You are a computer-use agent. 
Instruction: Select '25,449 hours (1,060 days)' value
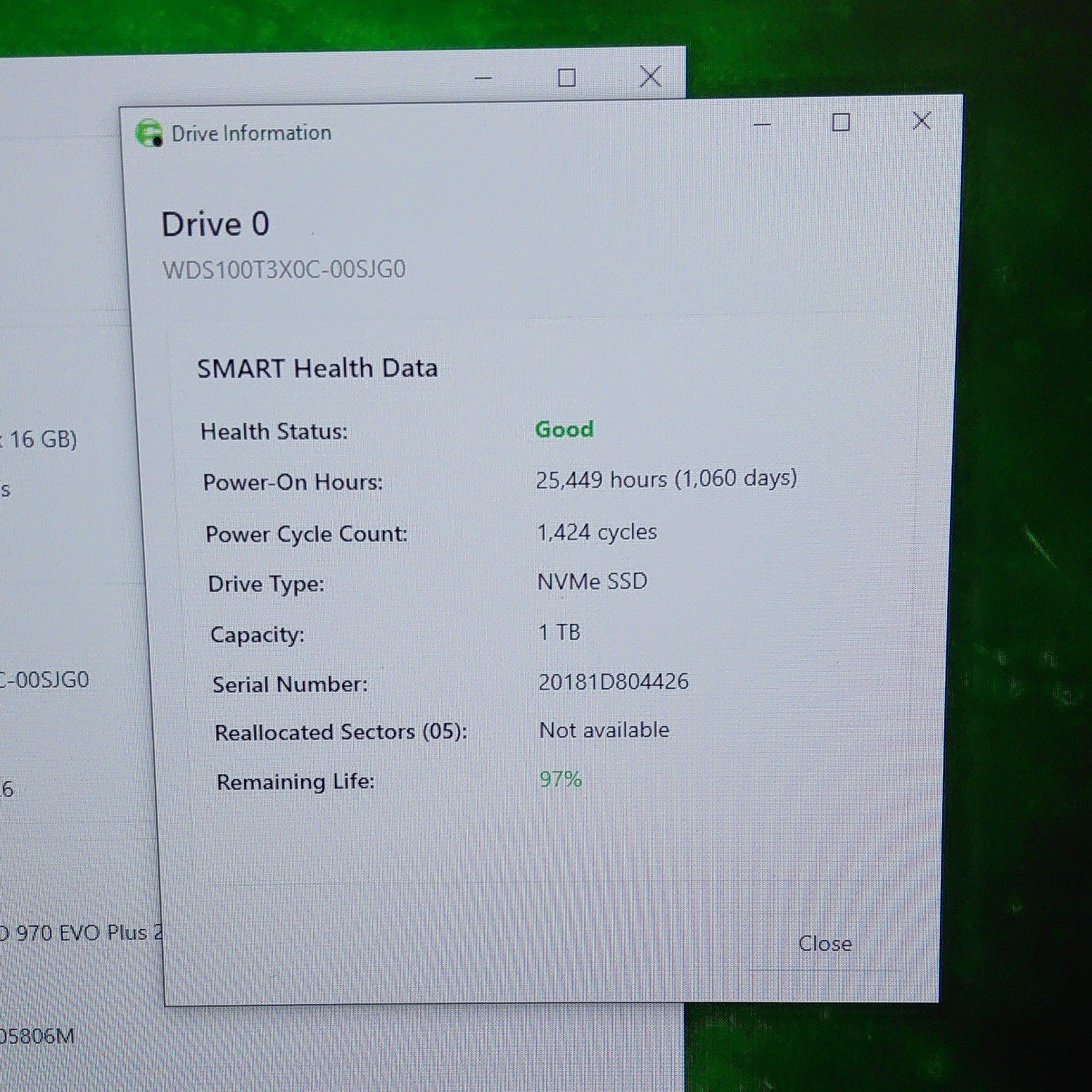pos(666,479)
